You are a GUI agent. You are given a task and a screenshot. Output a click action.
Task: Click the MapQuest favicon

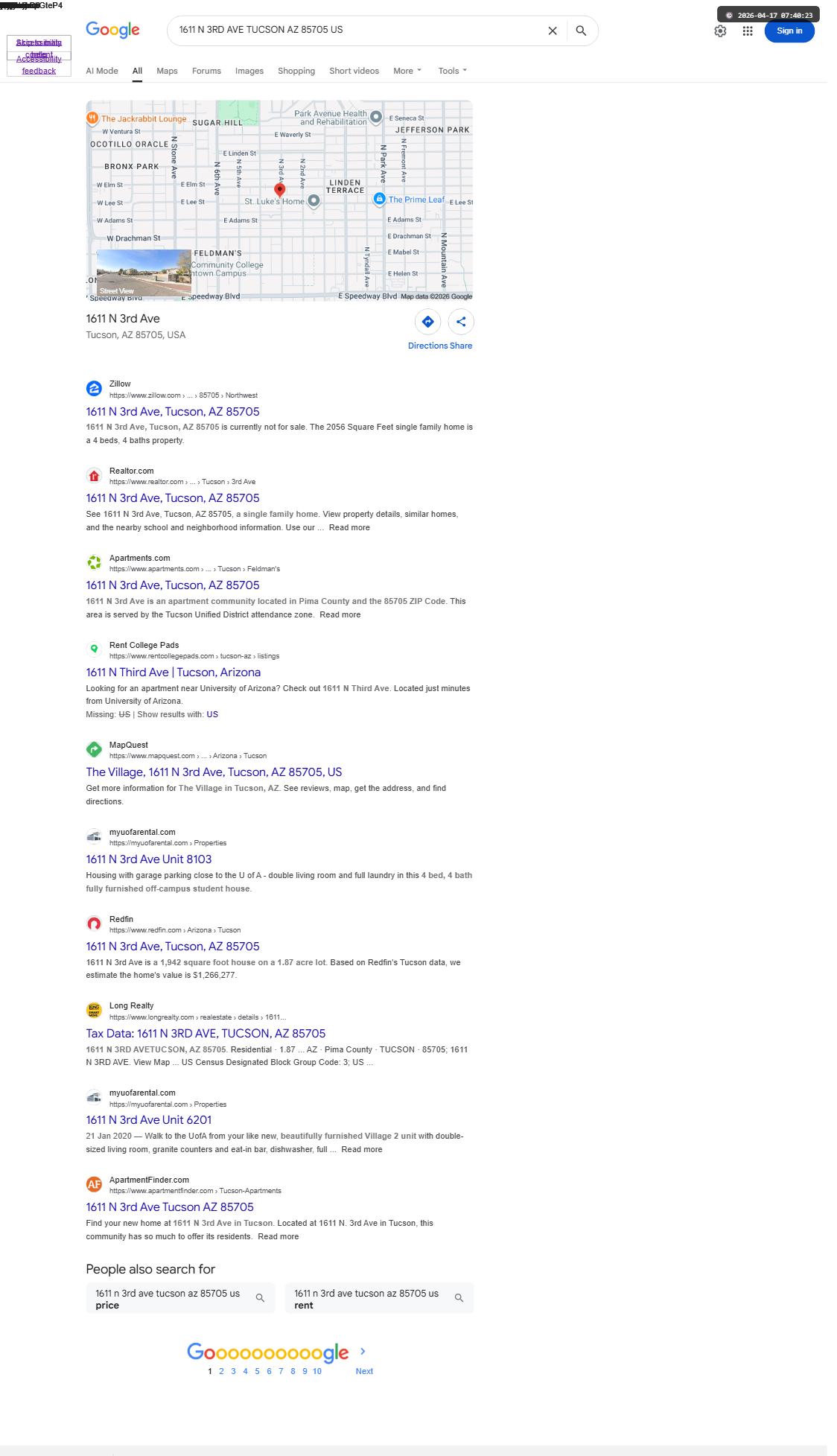point(94,749)
